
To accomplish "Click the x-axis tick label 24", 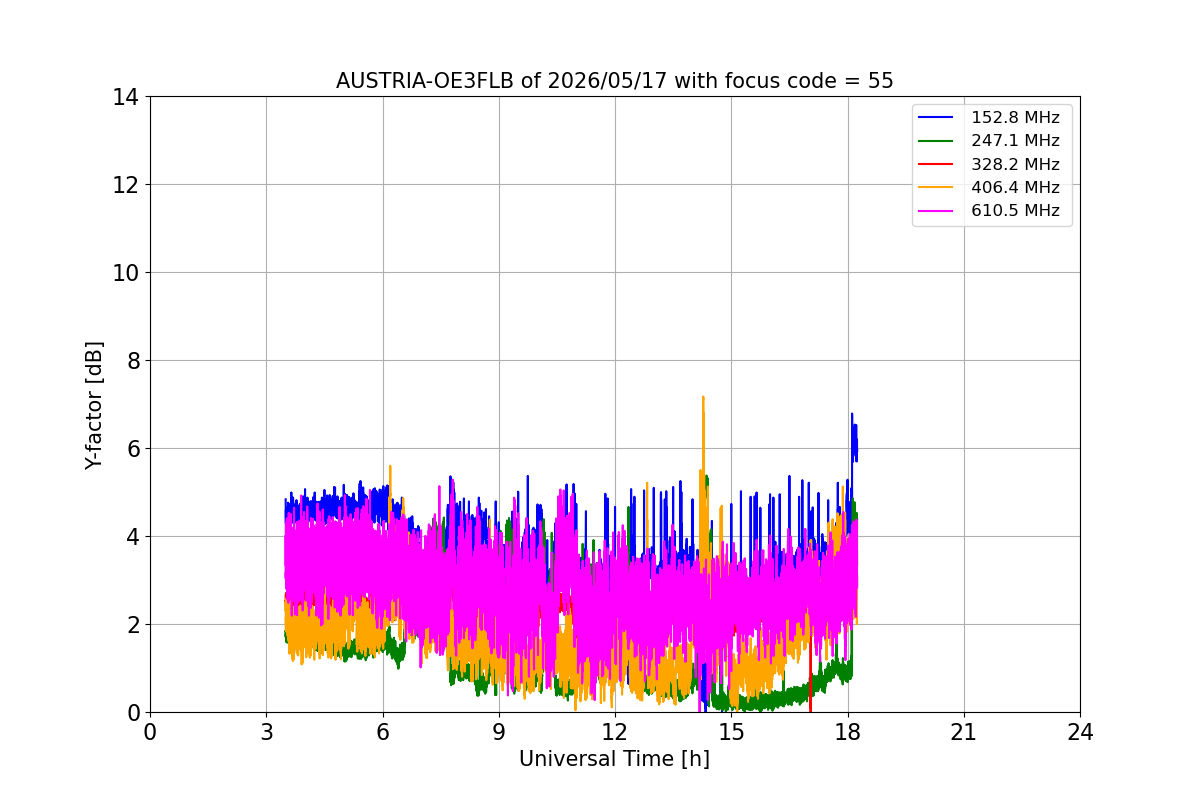I will [x=1079, y=732].
